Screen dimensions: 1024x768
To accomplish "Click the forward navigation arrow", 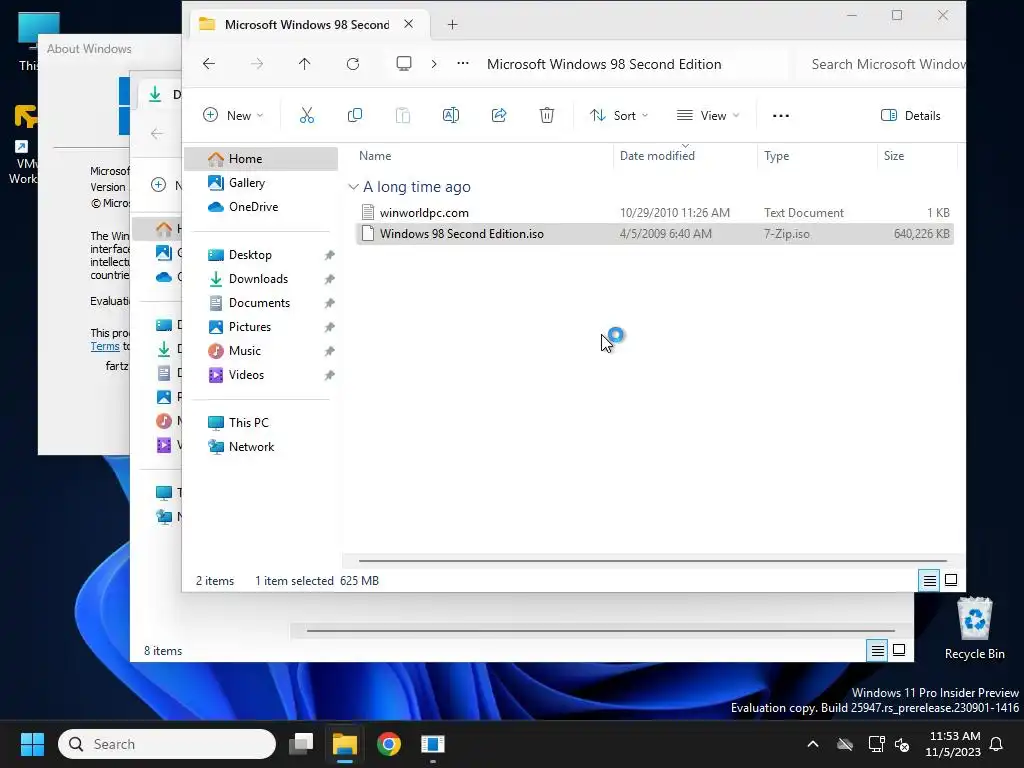I will pos(257,63).
